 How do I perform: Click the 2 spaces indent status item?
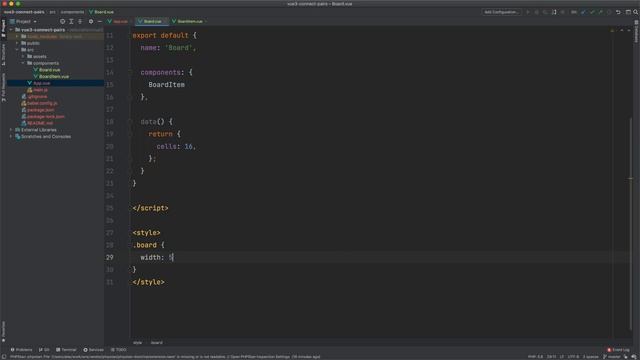click(590, 357)
